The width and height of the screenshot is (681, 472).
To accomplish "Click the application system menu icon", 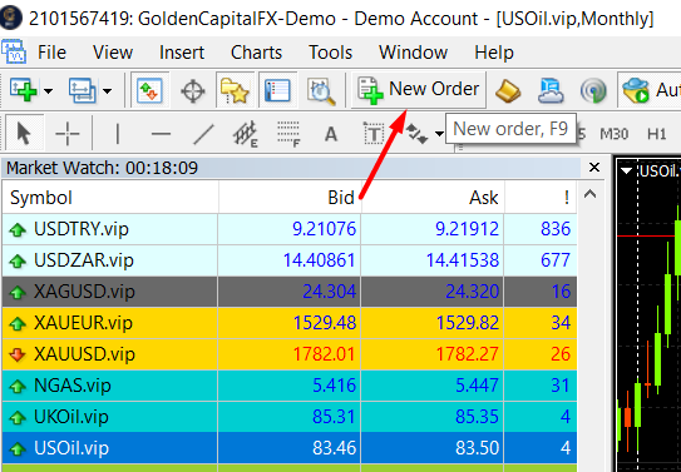I will point(14,52).
